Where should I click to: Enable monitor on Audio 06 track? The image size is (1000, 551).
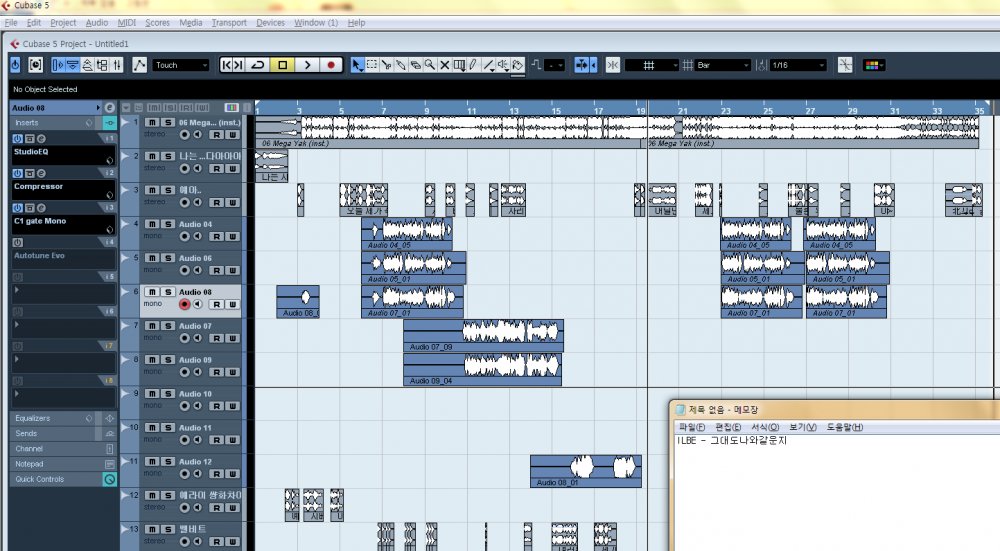pos(198,270)
